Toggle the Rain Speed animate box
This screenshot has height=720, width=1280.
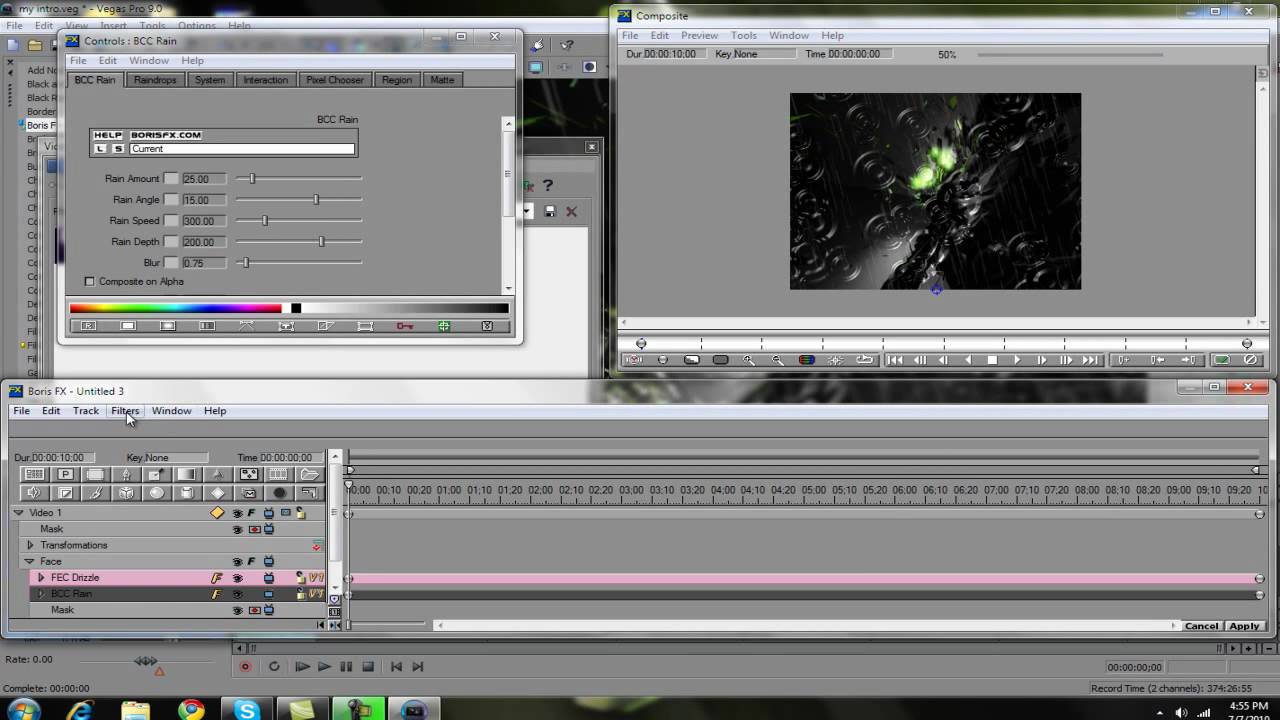[171, 221]
